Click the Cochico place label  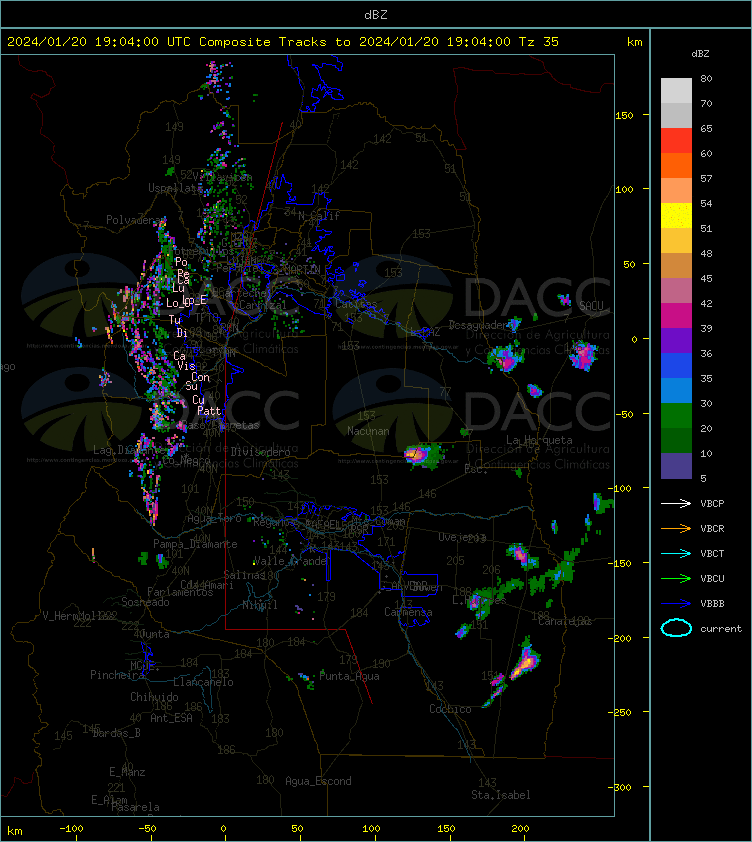450,709
